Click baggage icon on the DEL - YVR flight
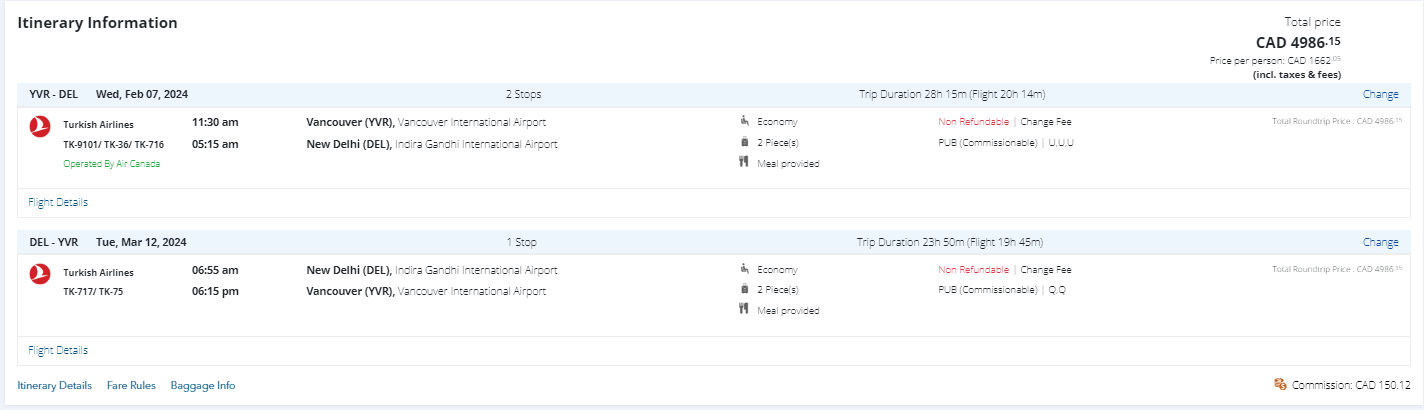The height and width of the screenshot is (410, 1424). [x=744, y=290]
